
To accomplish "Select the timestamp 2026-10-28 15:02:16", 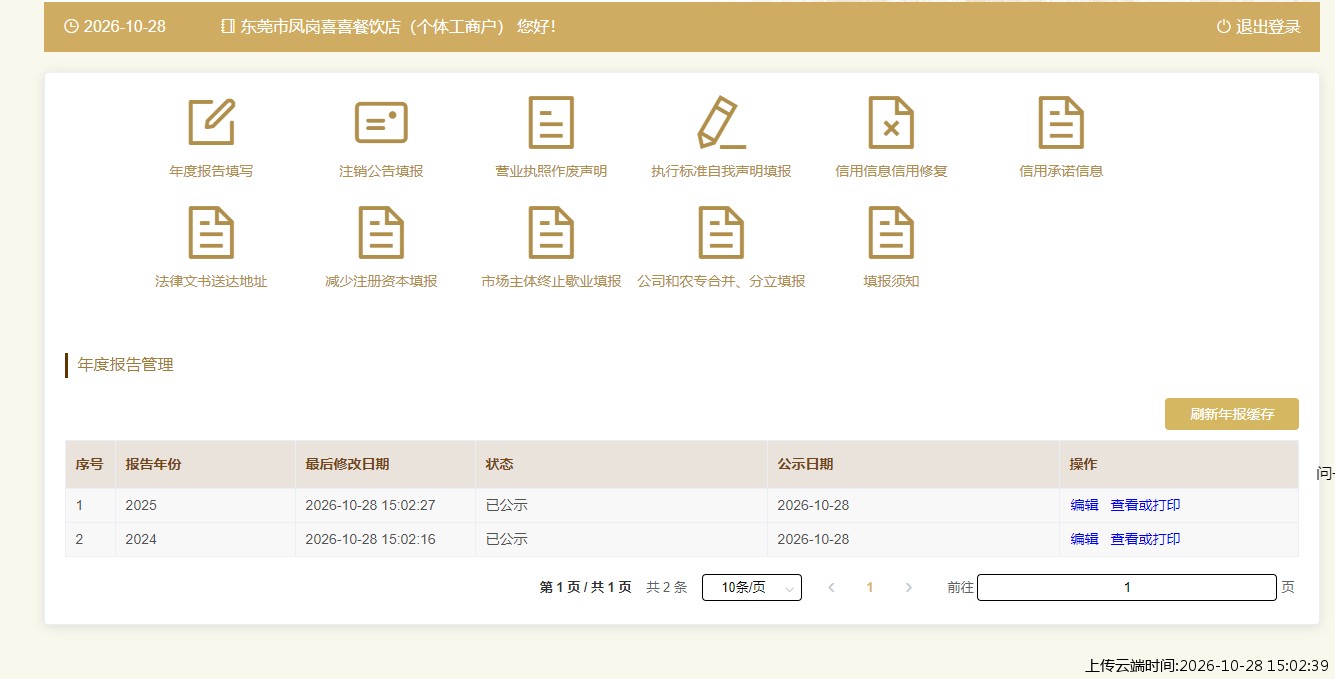I will 370,539.
